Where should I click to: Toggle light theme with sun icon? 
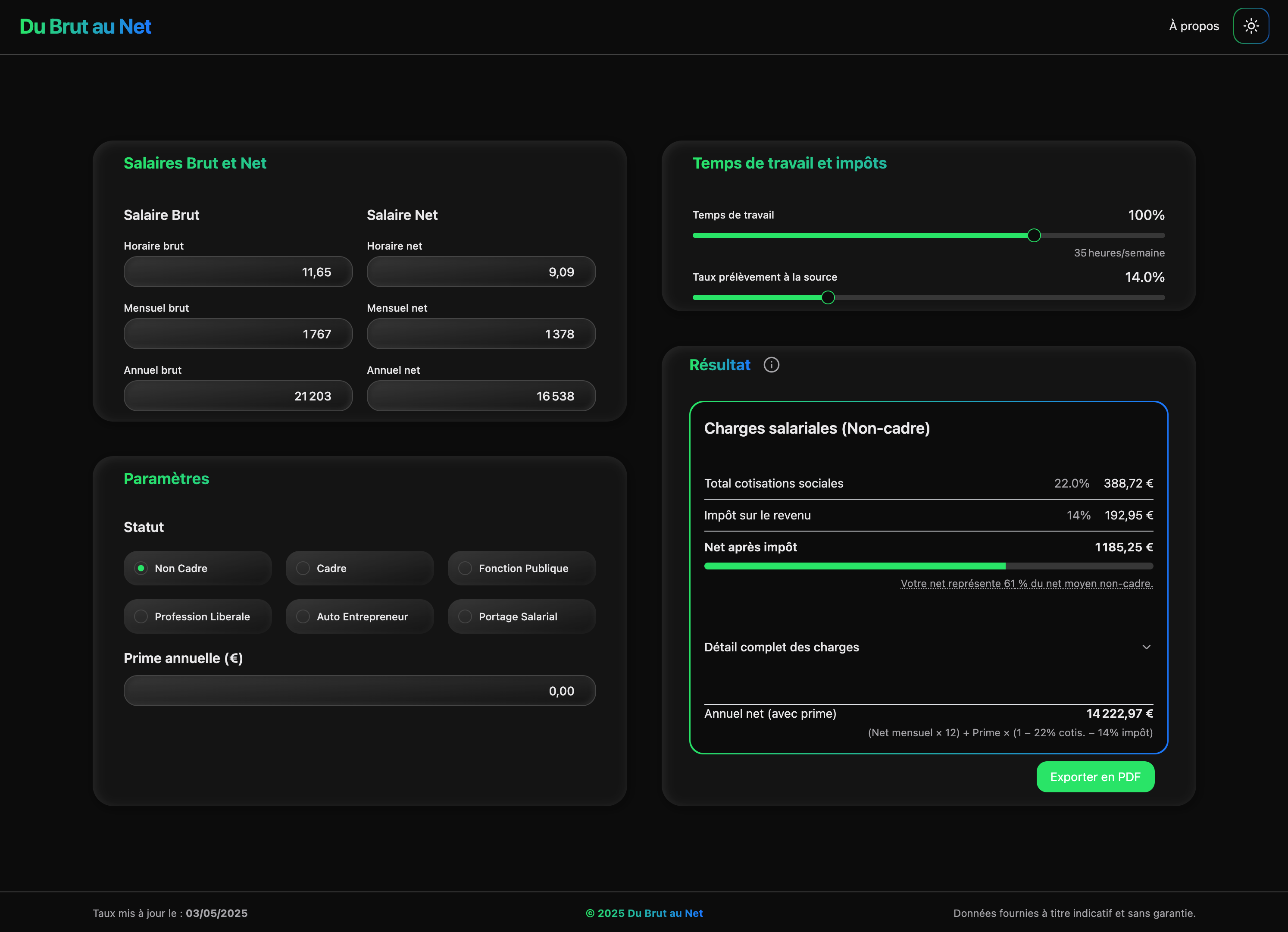coord(1250,26)
